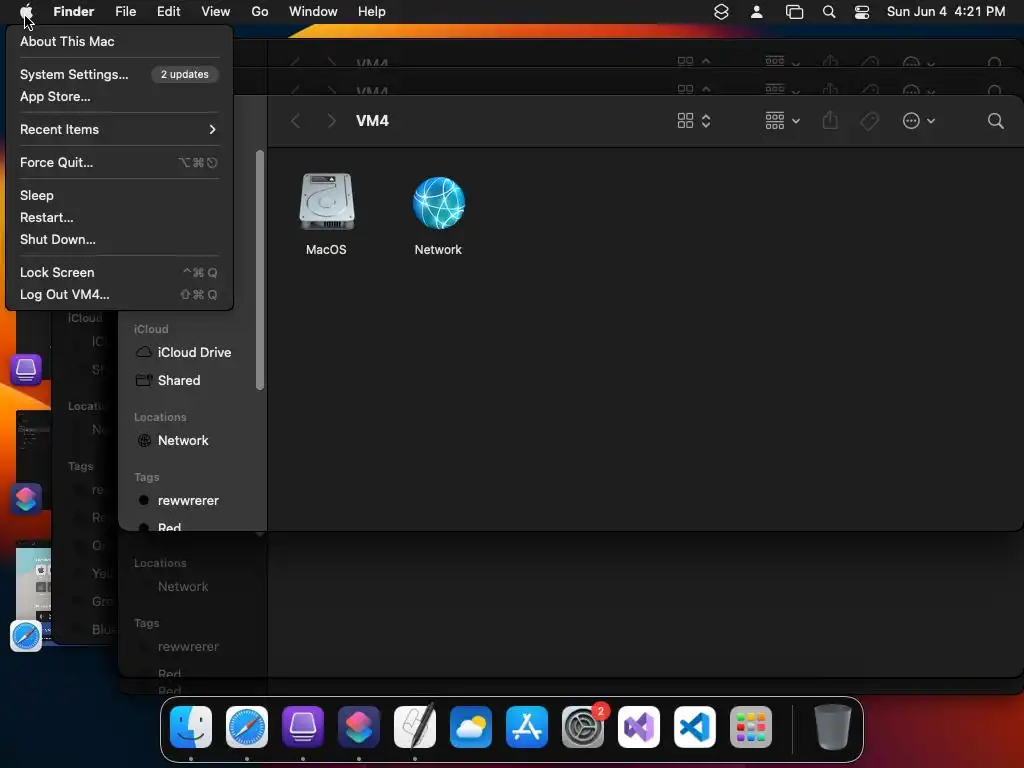Select the Safari Stage Manager thumbnail icon

click(x=26, y=636)
